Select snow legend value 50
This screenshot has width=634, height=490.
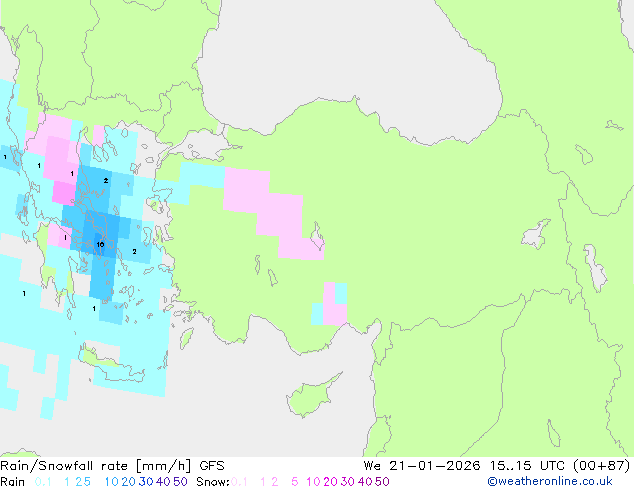coord(383,482)
